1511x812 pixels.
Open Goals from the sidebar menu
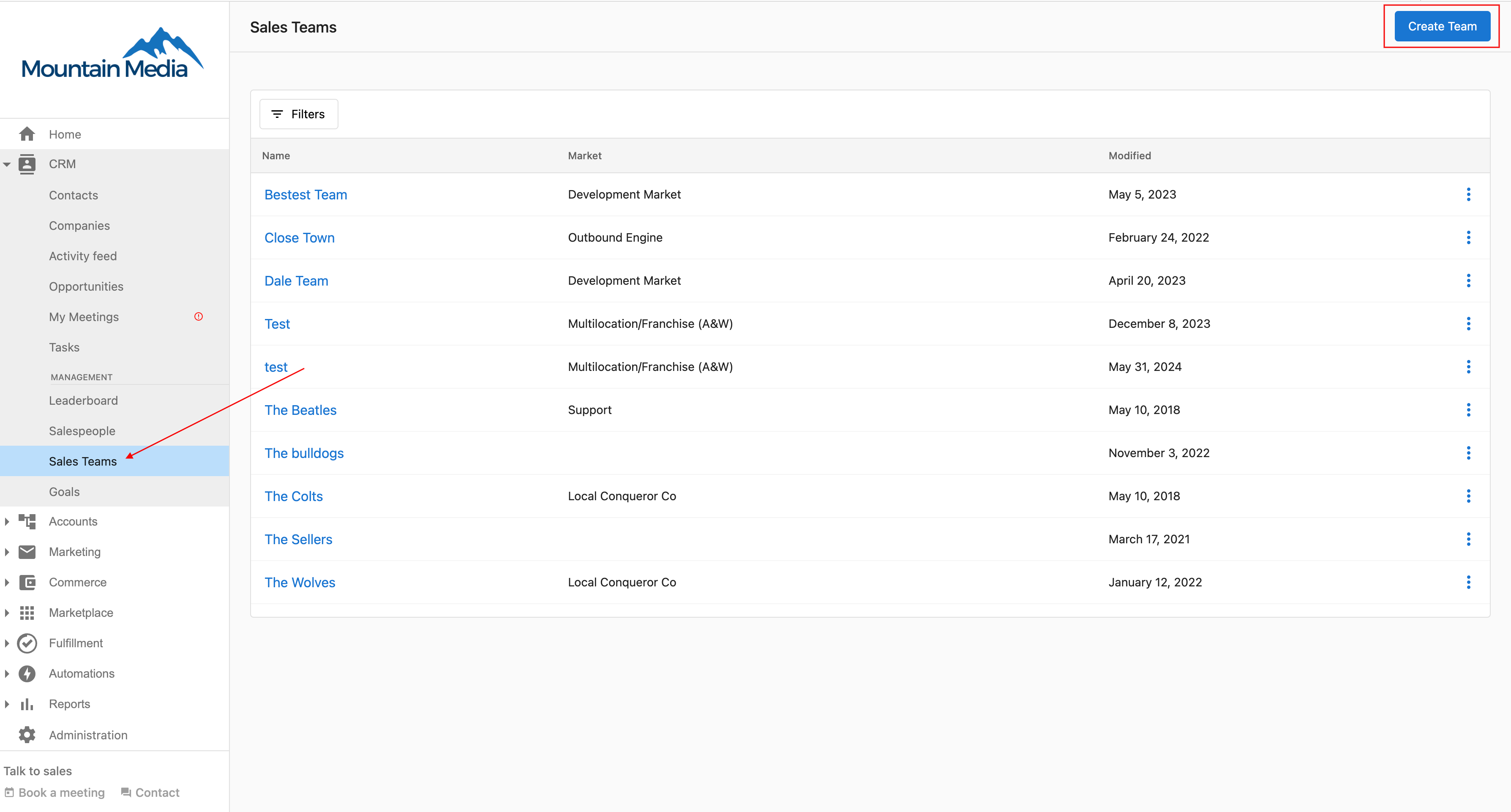tap(64, 491)
